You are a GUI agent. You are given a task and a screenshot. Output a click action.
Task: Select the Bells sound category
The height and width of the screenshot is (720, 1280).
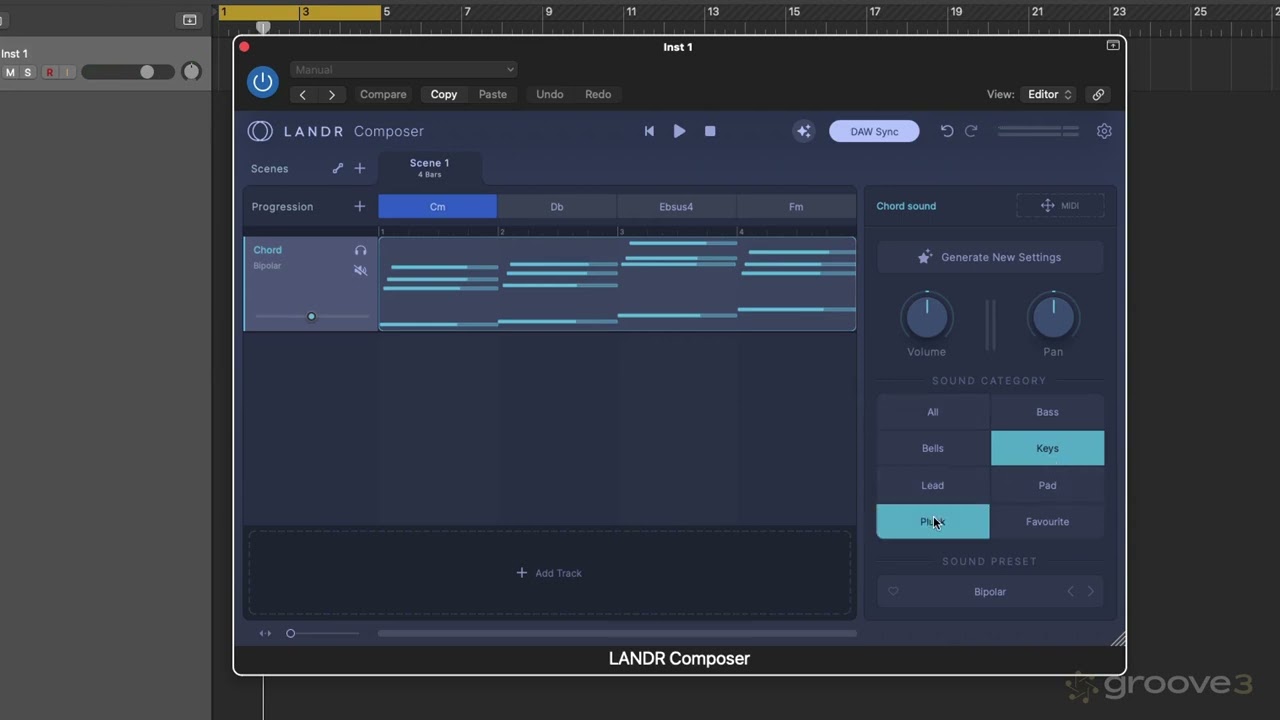(x=933, y=448)
